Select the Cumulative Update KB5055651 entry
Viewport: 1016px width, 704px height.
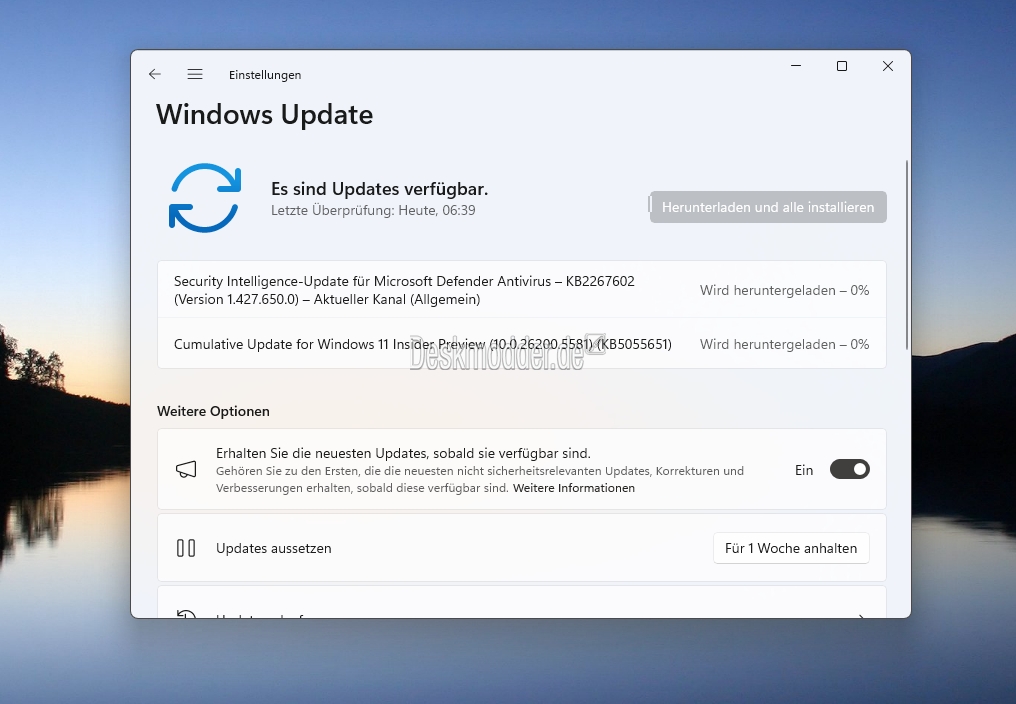pyautogui.click(x=522, y=344)
